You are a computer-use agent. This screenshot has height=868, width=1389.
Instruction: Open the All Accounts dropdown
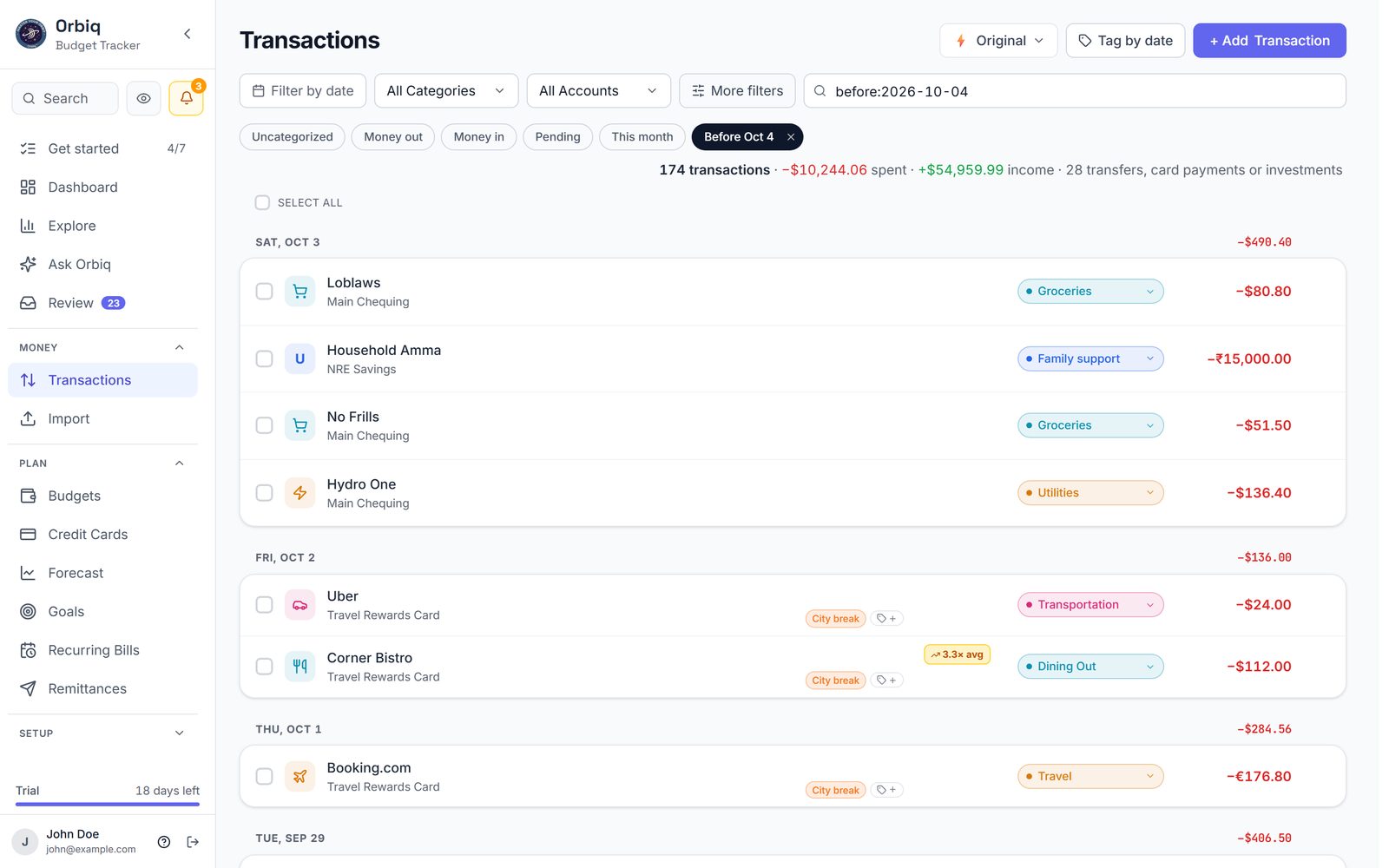click(598, 91)
